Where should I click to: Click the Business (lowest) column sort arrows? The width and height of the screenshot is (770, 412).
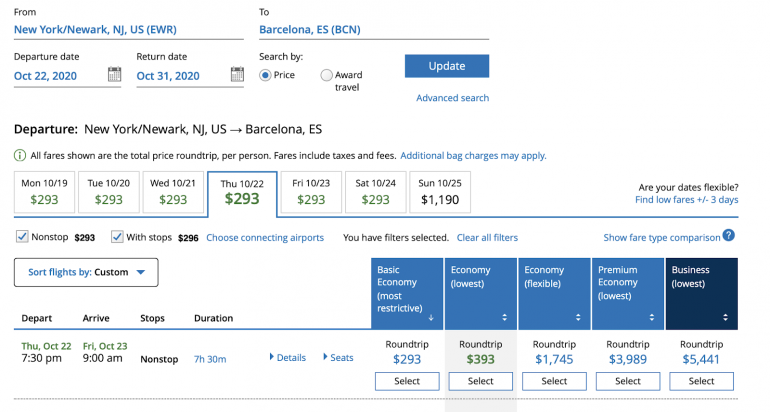tap(726, 318)
